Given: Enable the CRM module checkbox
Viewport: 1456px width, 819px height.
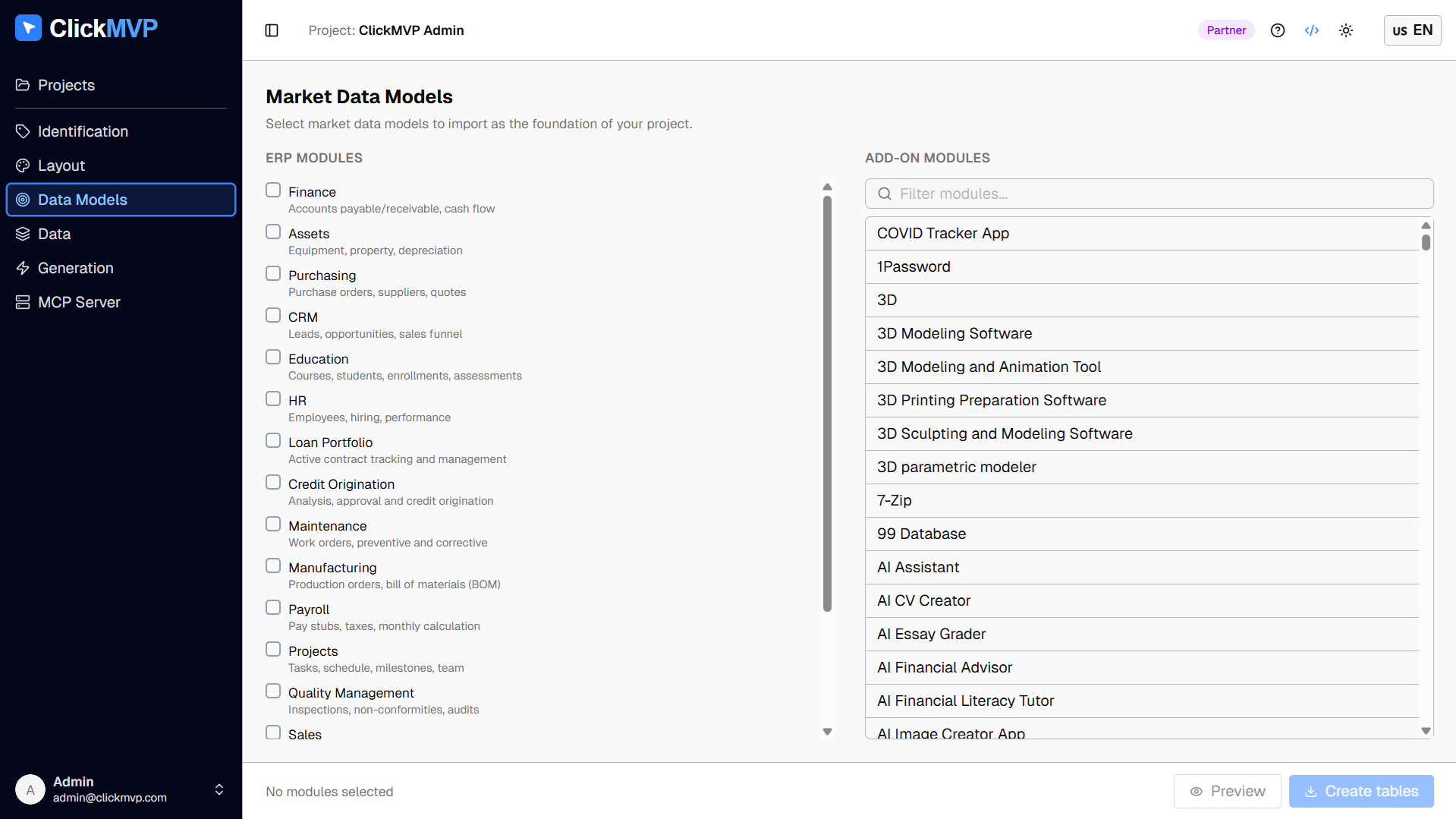Looking at the screenshot, I should pos(273,315).
